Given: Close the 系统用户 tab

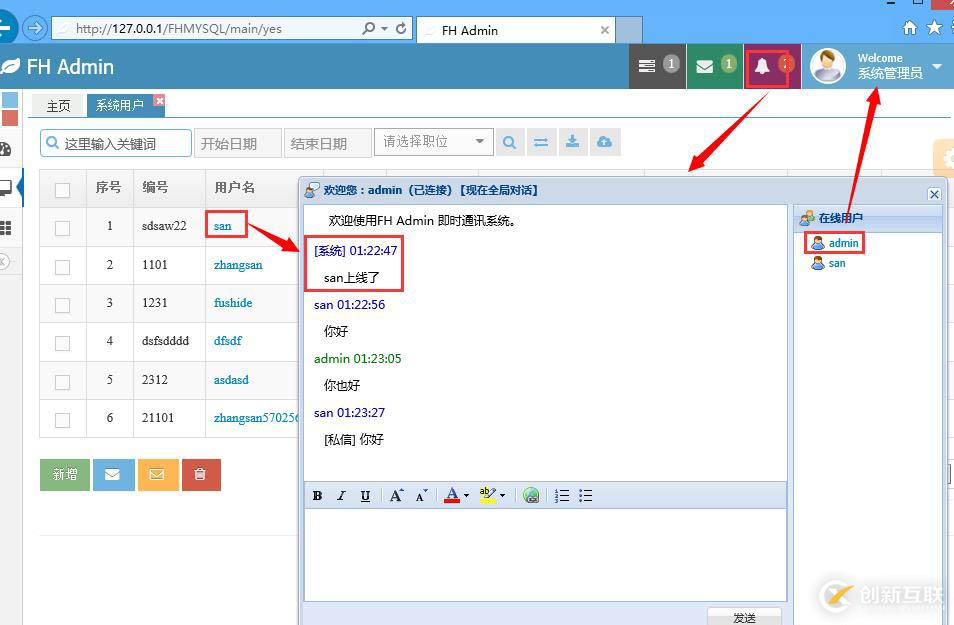Looking at the screenshot, I should tap(159, 100).
